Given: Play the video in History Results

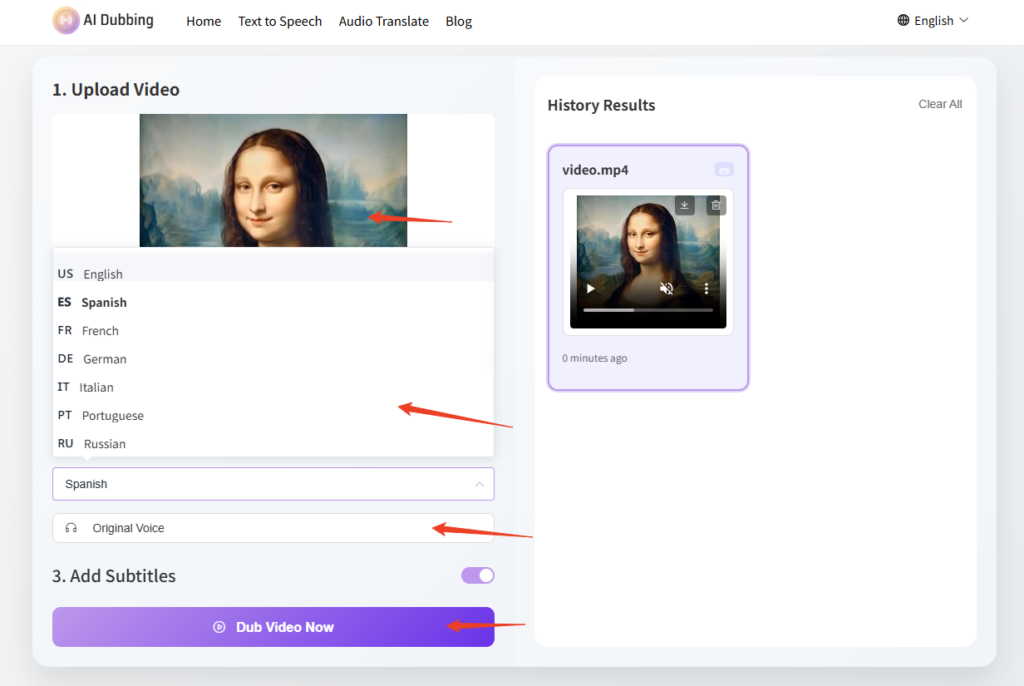Looking at the screenshot, I should [591, 289].
